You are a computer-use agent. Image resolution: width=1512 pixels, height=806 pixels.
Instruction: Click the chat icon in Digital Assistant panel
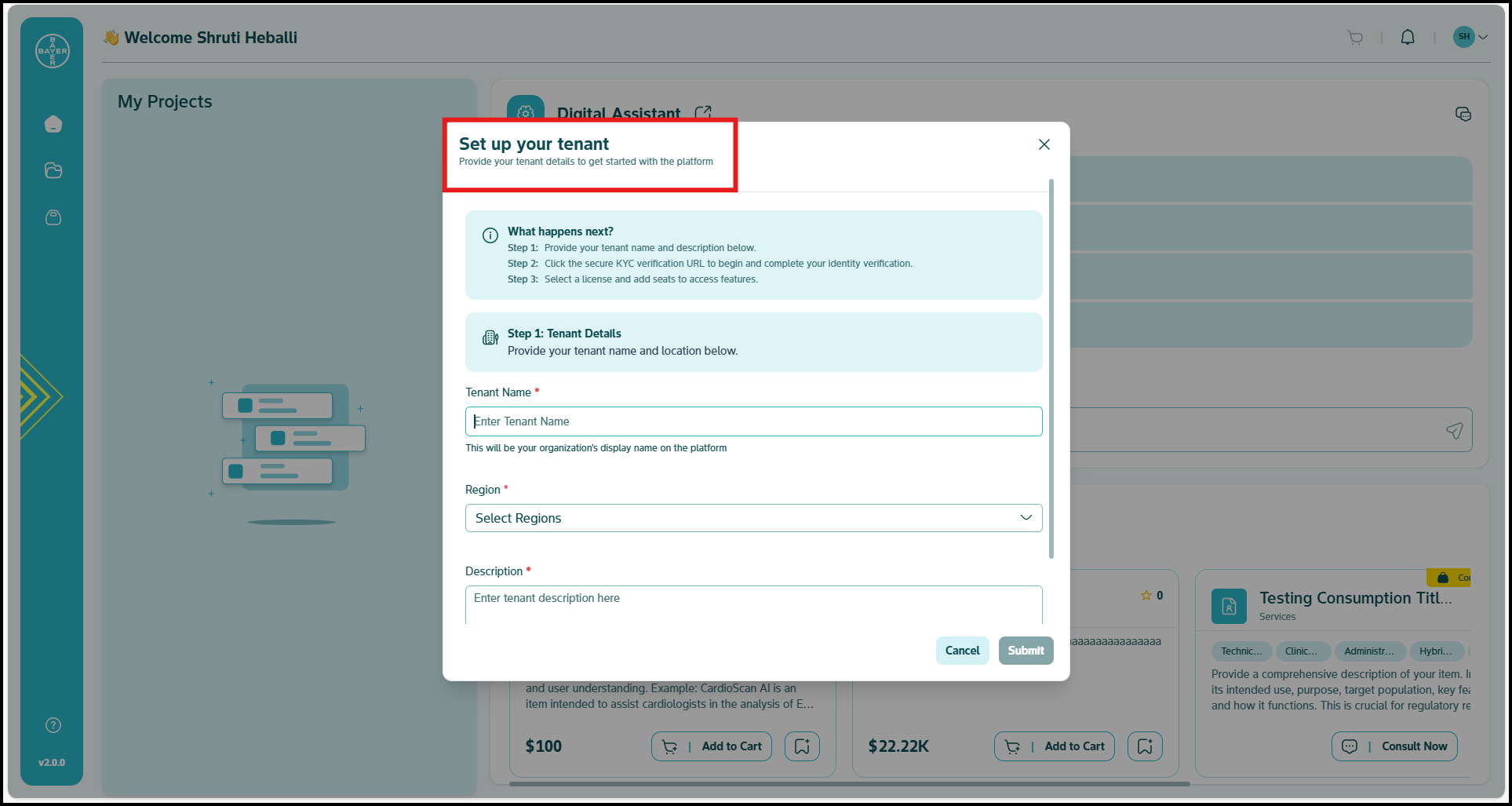(x=1463, y=115)
